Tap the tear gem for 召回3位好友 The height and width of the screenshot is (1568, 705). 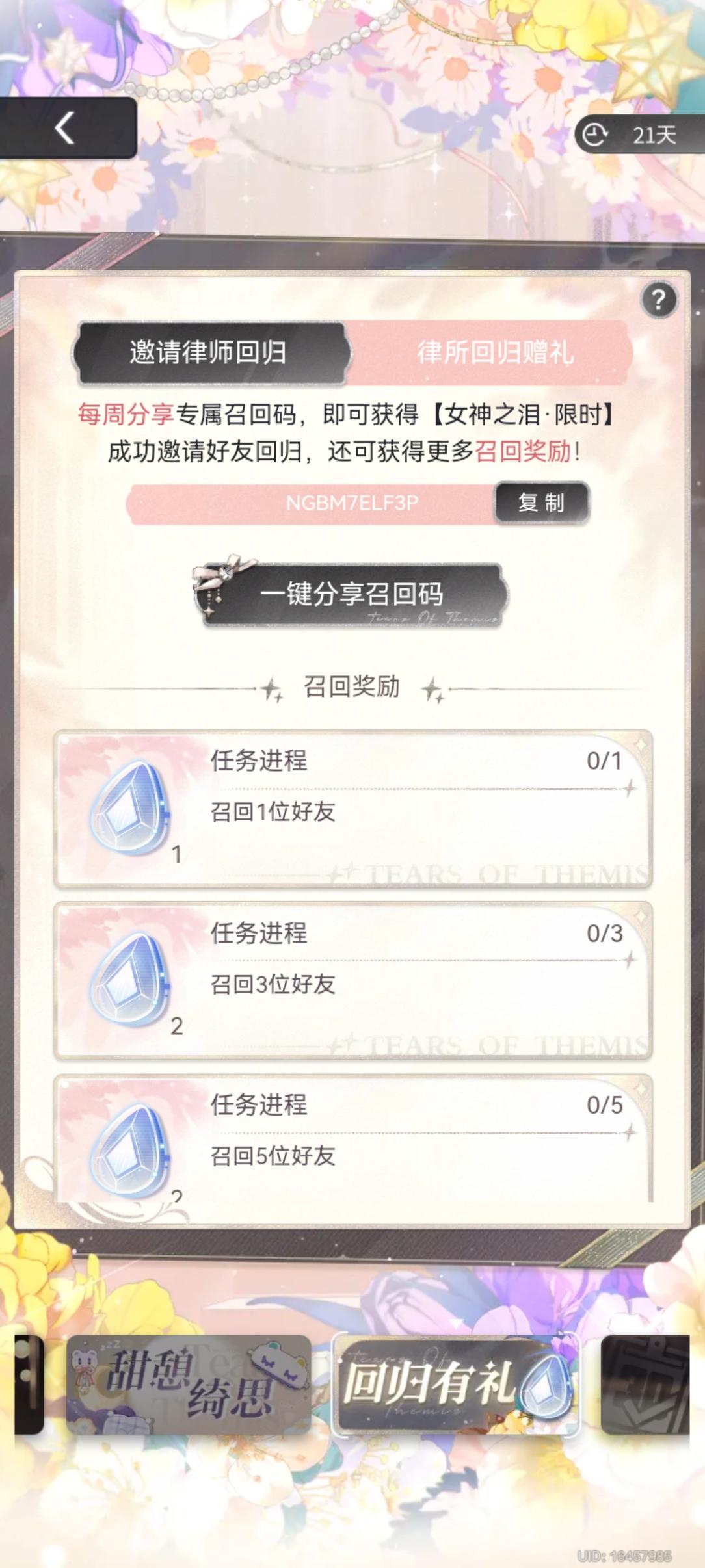[x=129, y=980]
